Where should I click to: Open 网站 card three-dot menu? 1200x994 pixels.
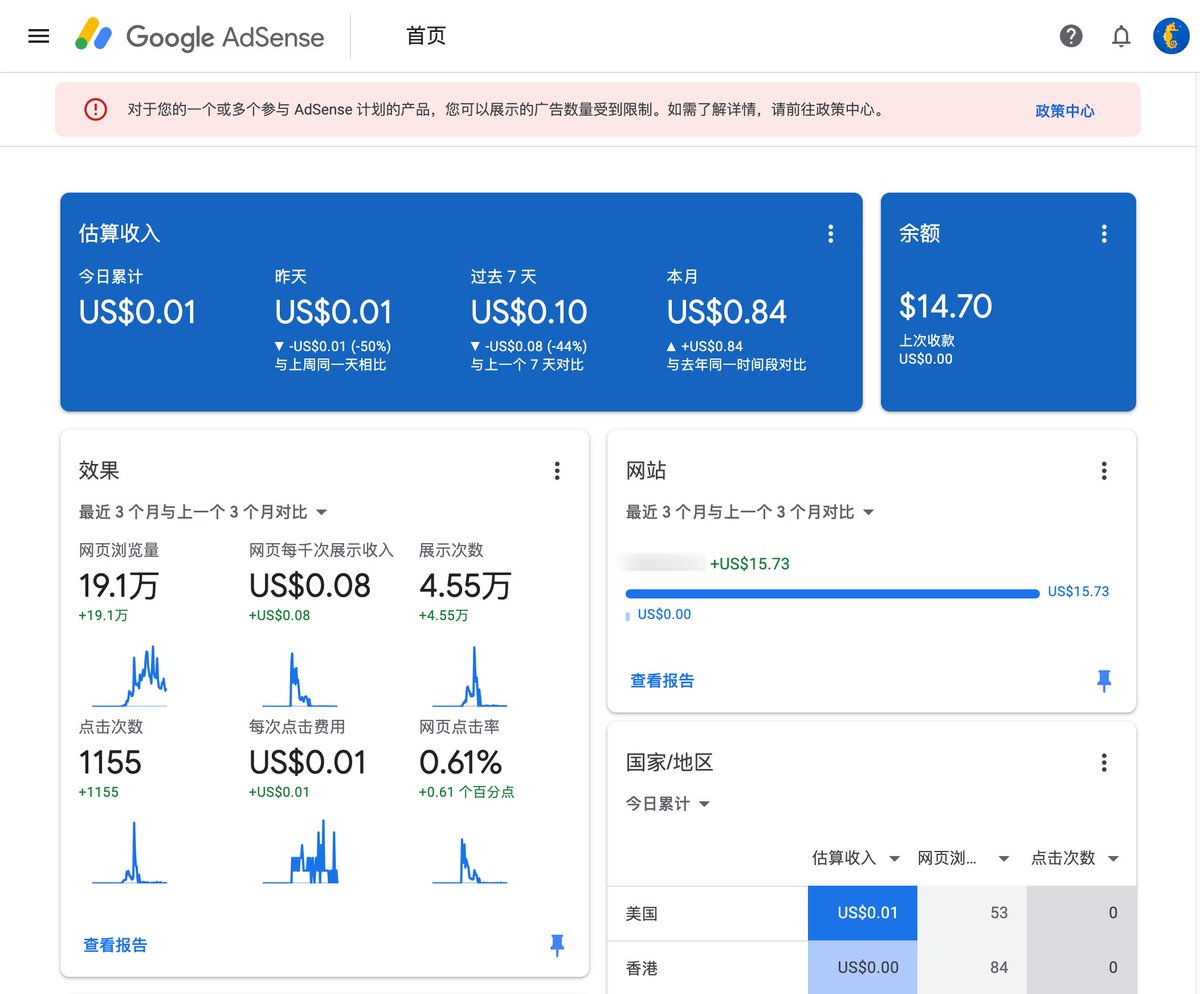click(x=1104, y=471)
